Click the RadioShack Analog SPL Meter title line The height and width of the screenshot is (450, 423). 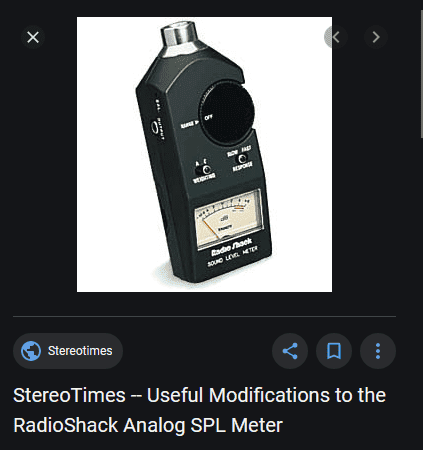point(148,425)
